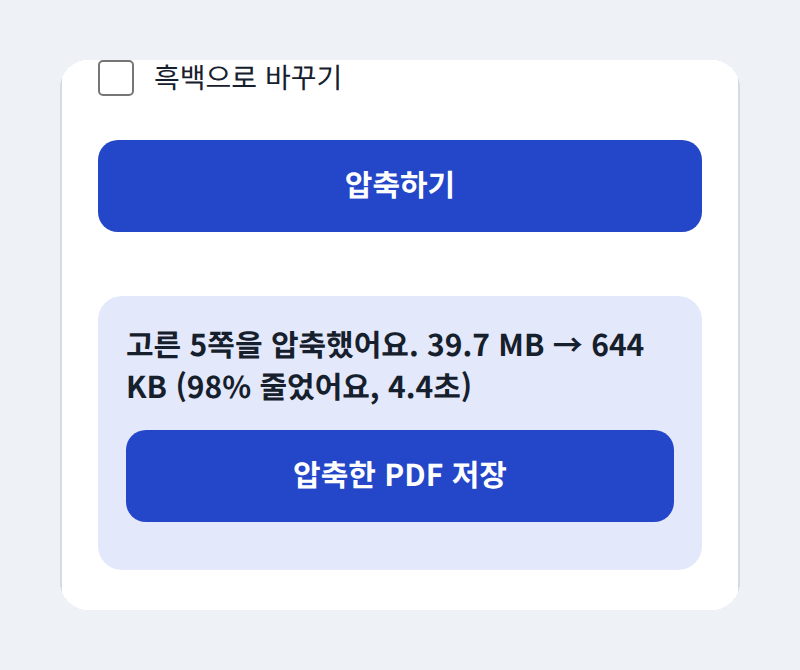Select the 39.7 MB original size text
This screenshot has width=800, height=670.
(x=485, y=345)
